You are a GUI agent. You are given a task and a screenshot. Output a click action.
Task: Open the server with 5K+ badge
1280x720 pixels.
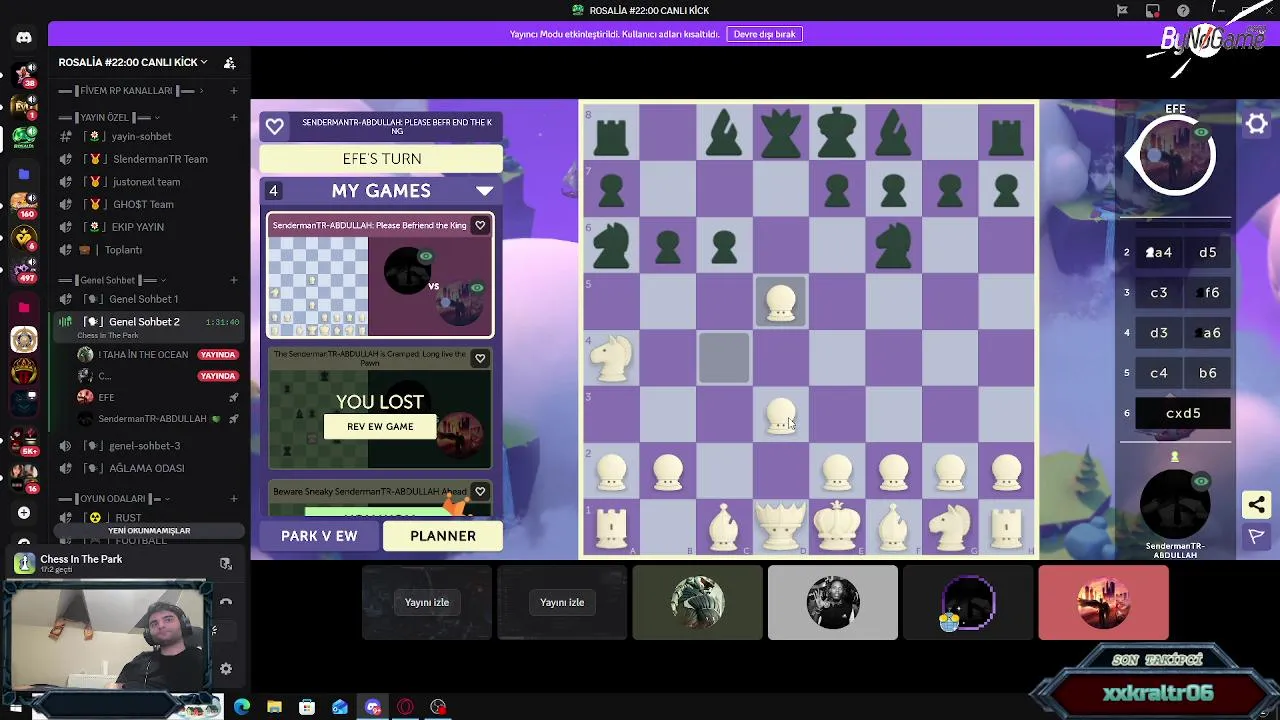(24, 440)
